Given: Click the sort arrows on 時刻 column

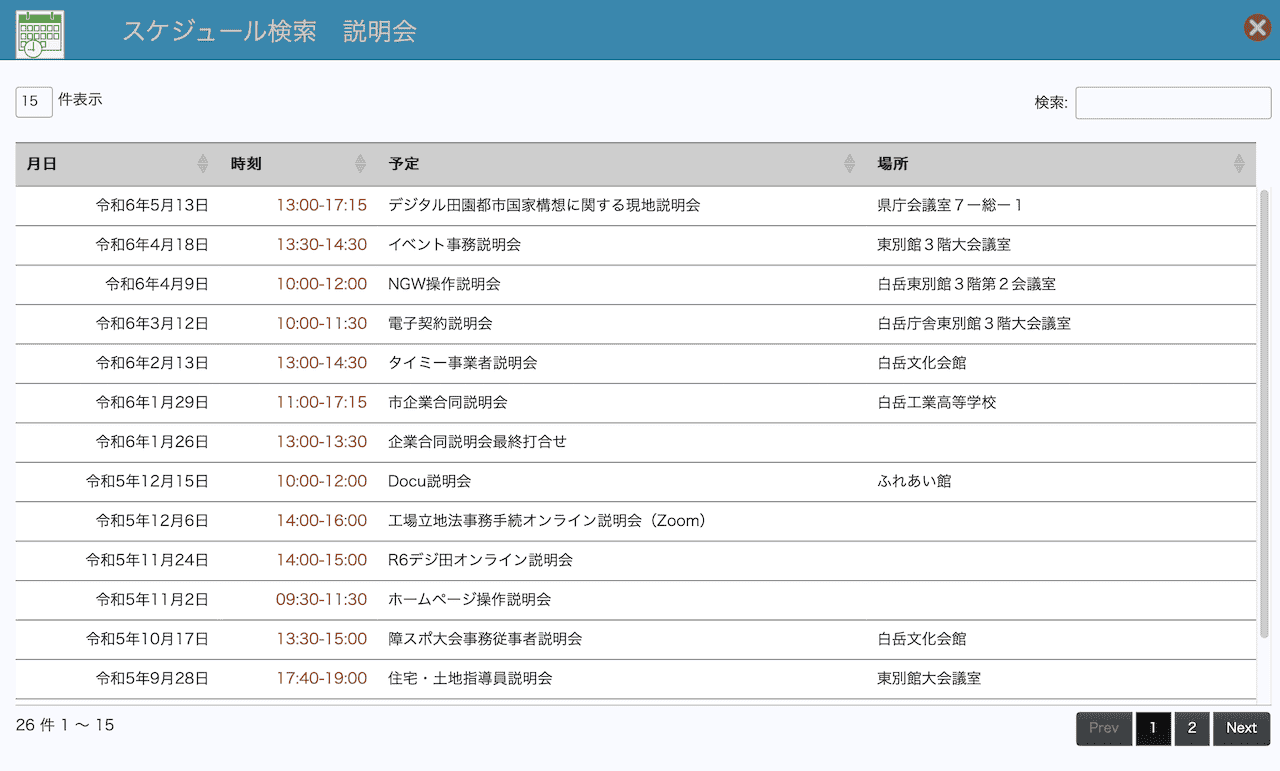Looking at the screenshot, I should (x=360, y=164).
